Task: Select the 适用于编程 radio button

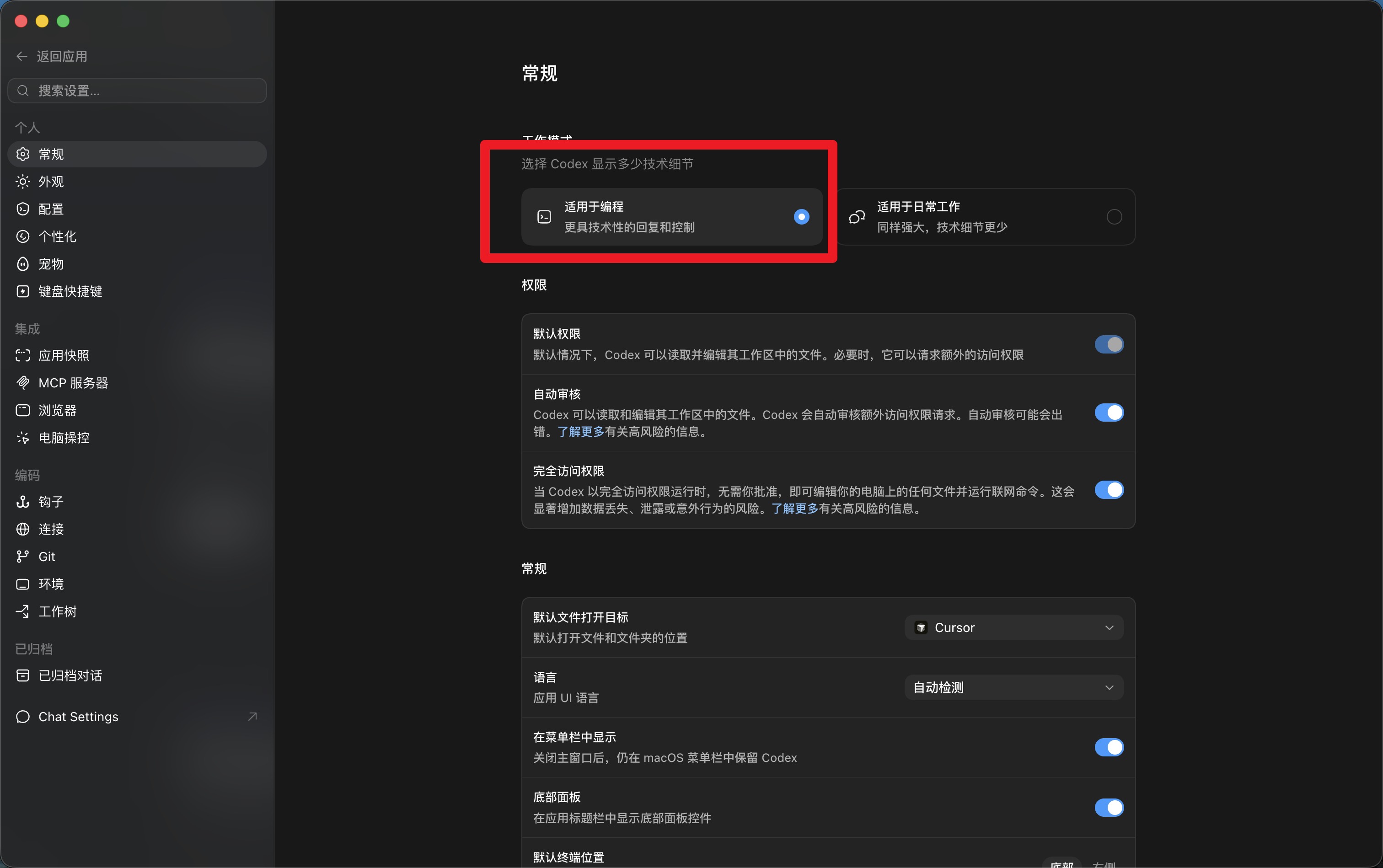Action: pos(801,217)
